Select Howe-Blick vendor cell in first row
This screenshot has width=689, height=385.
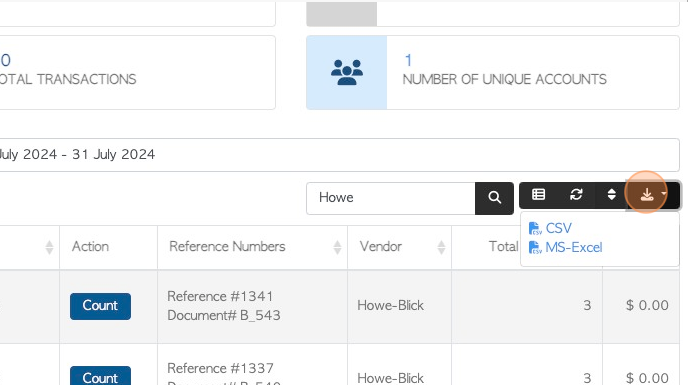click(x=390, y=305)
